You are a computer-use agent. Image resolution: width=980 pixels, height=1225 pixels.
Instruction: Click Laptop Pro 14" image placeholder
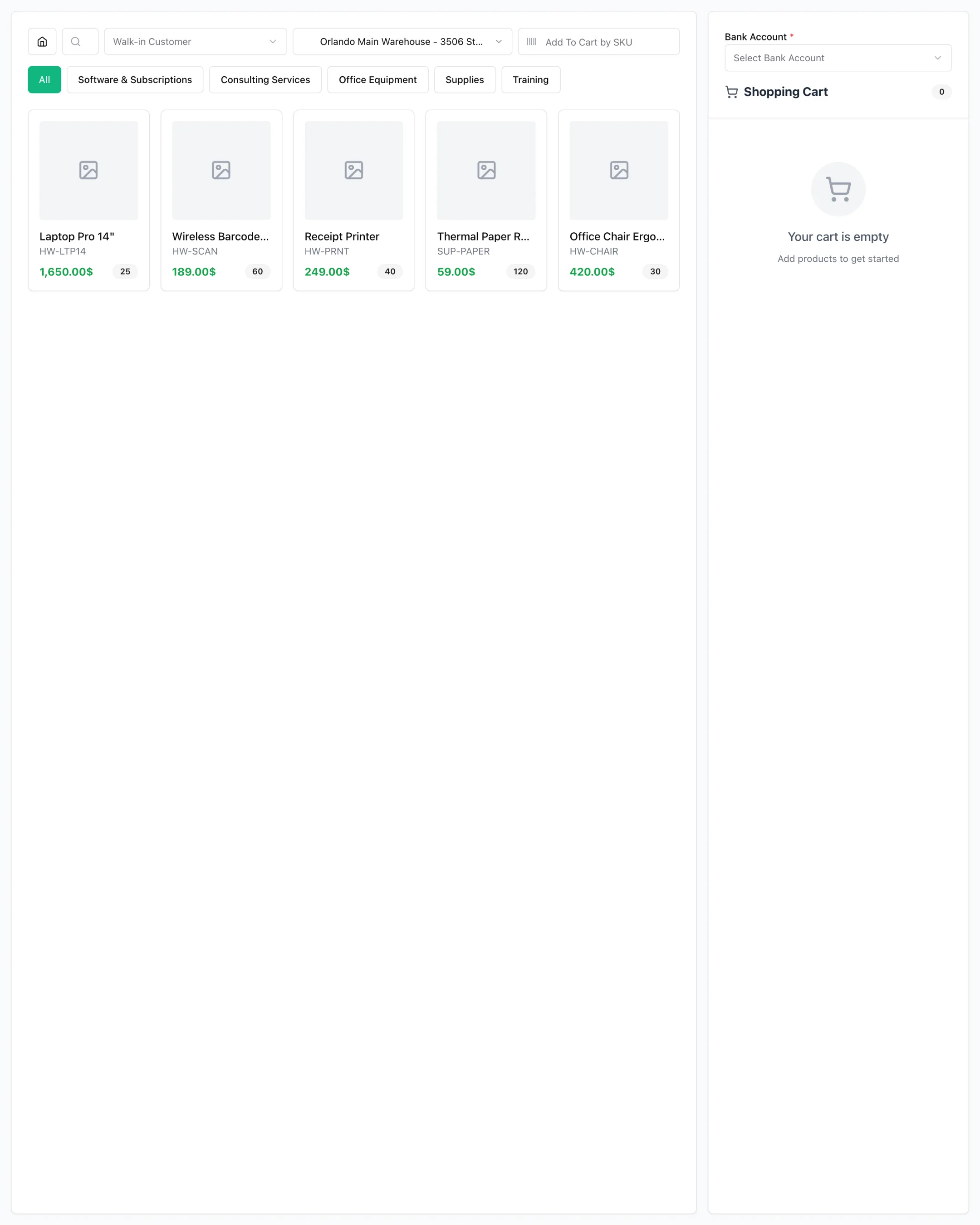coord(88,170)
